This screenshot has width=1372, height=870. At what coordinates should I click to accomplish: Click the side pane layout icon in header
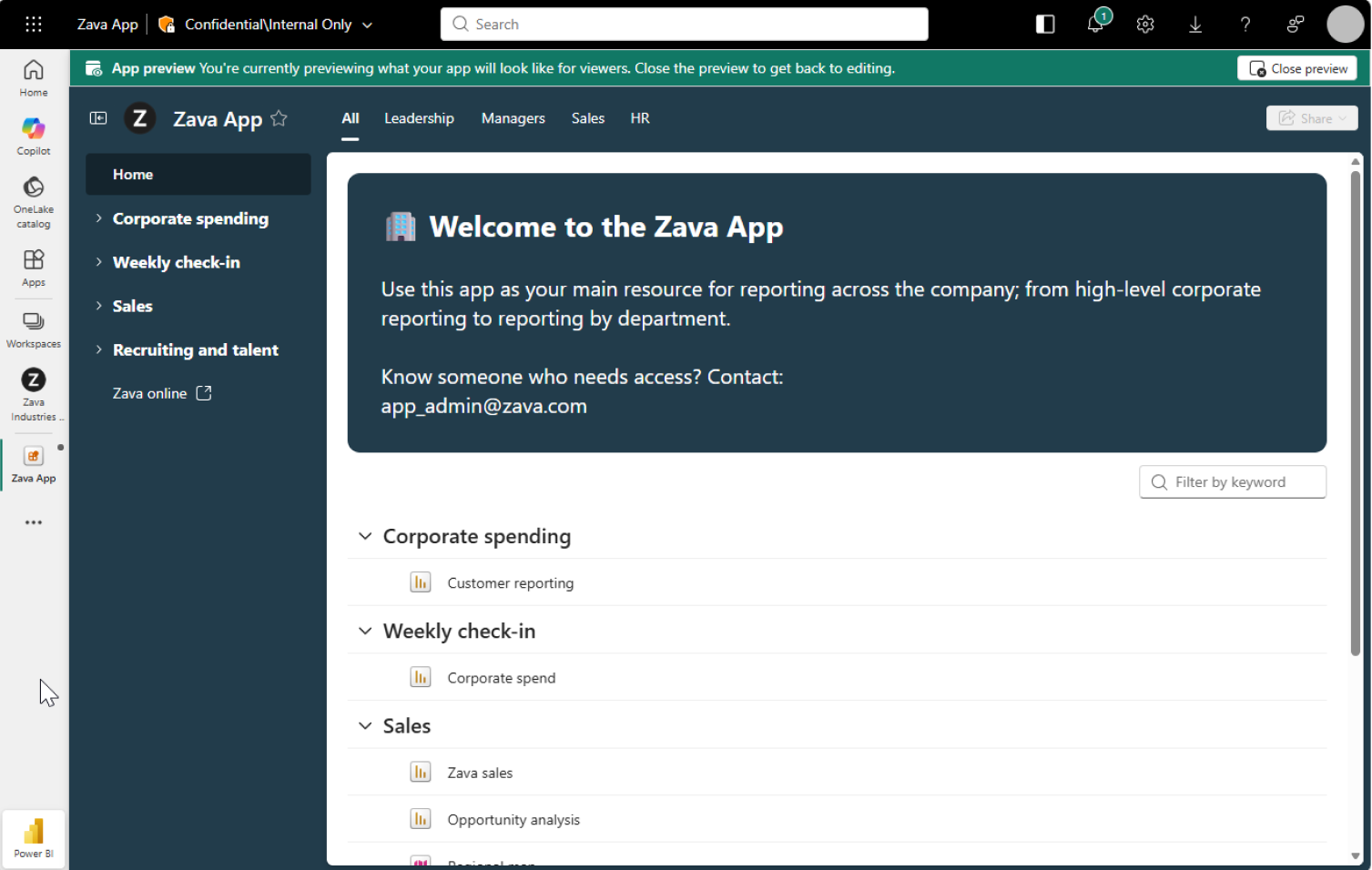[x=1045, y=25]
